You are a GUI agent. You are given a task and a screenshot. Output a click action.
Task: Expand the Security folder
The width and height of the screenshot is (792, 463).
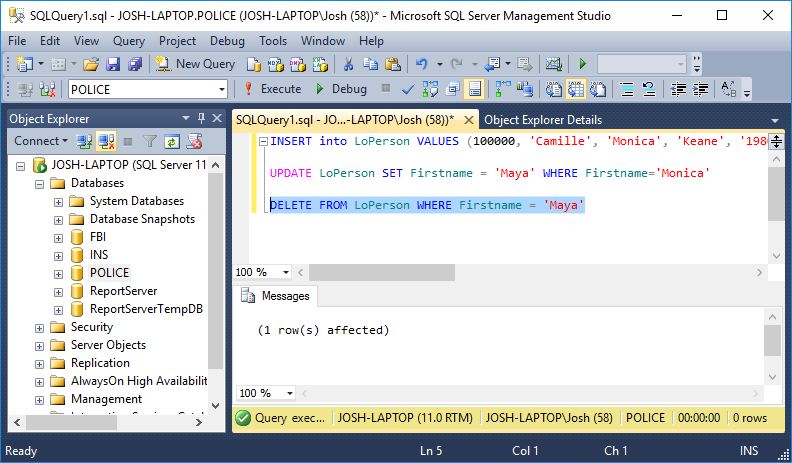[x=39, y=328]
